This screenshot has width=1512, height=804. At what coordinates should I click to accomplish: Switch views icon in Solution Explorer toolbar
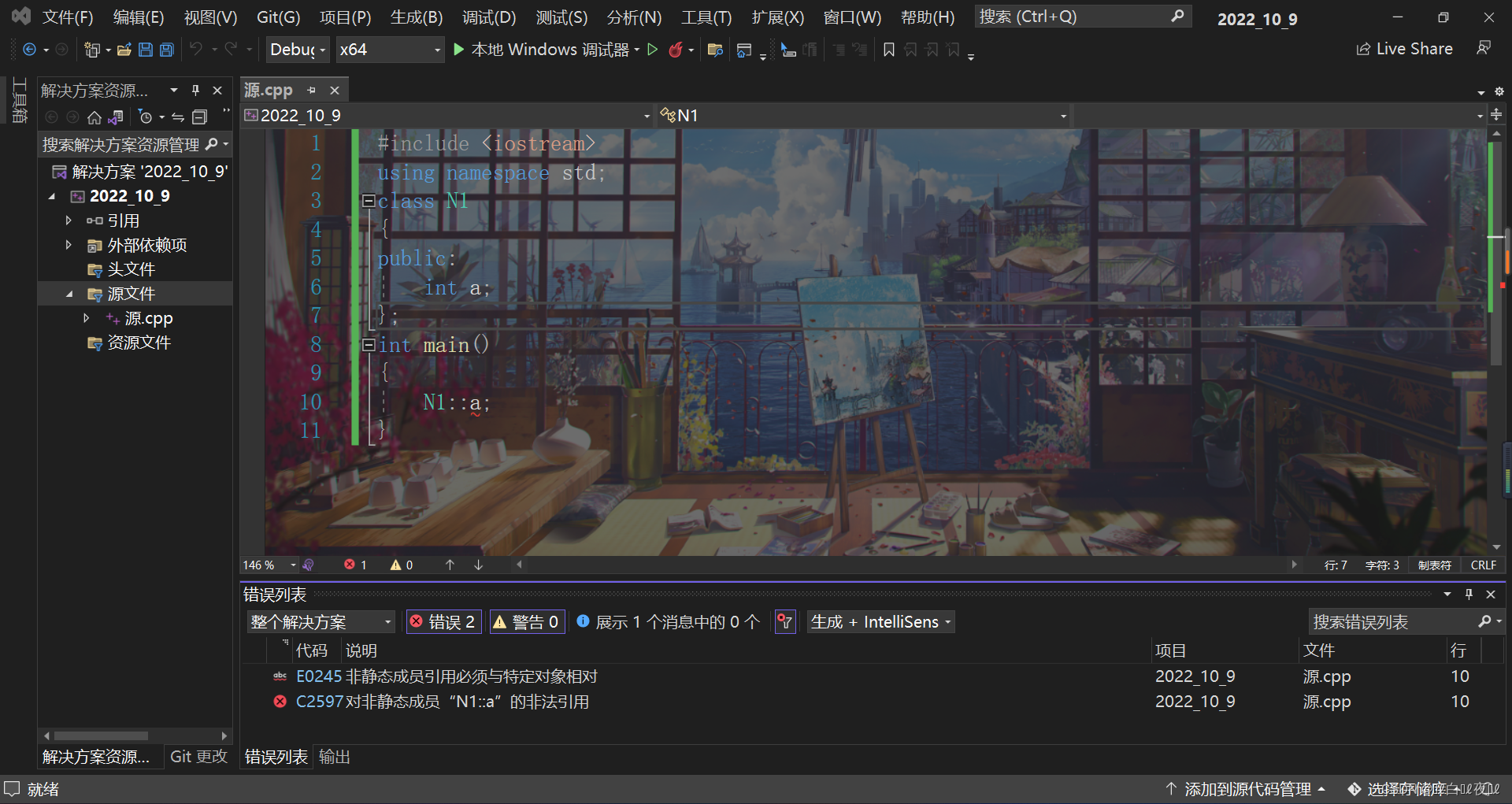[x=116, y=117]
